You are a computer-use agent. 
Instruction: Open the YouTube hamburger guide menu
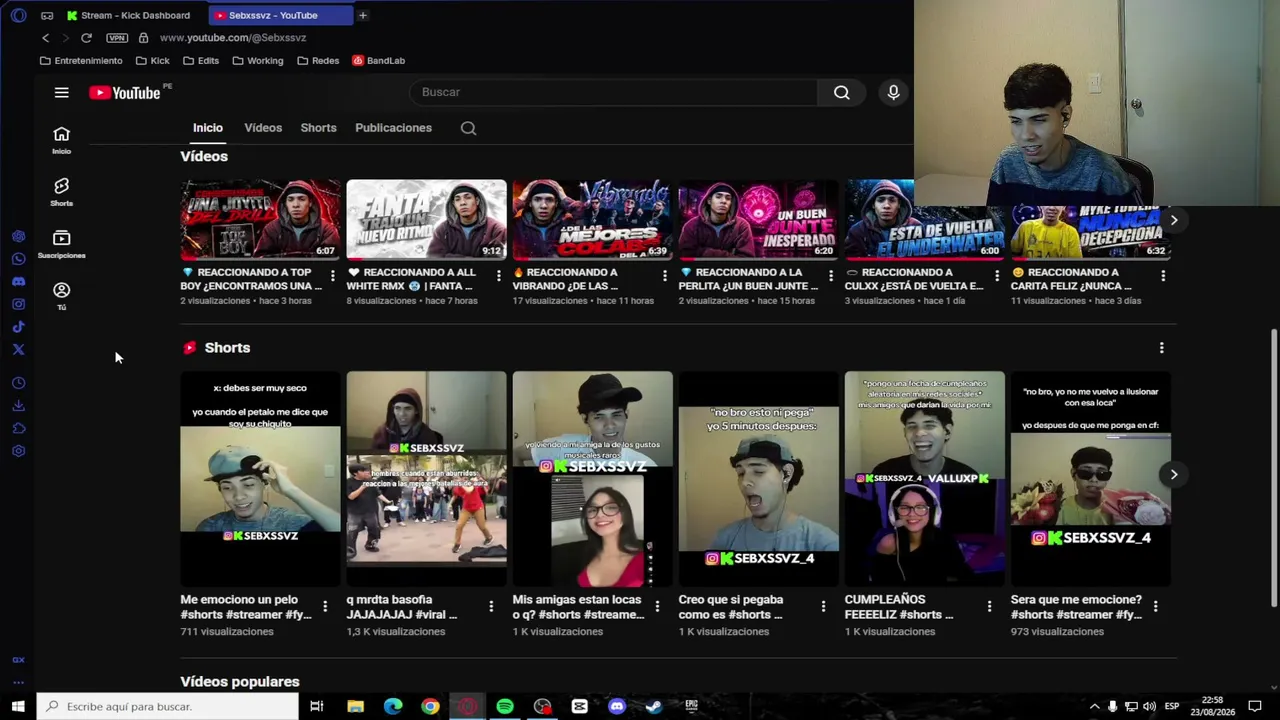pyautogui.click(x=61, y=93)
